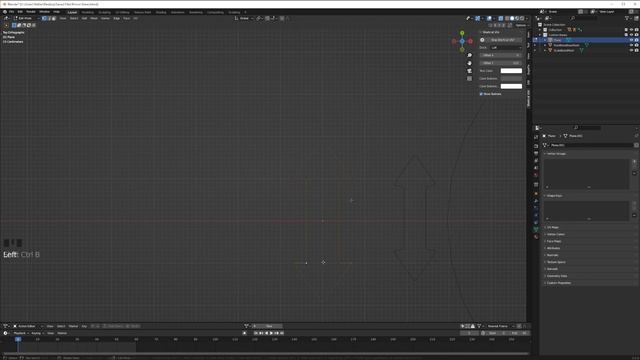Open the World properties tab icon
Screen dimensions: 640x360
536,175
